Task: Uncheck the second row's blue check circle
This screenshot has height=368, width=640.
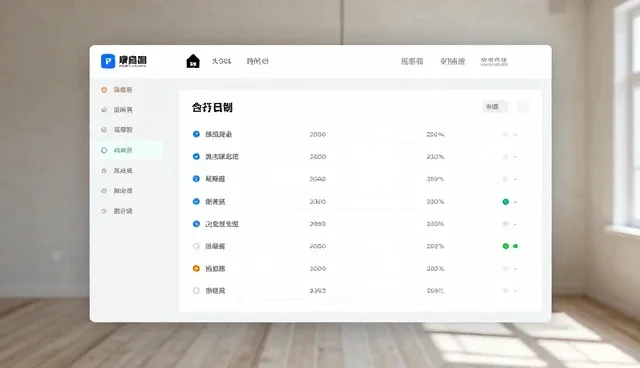Action: [196, 156]
